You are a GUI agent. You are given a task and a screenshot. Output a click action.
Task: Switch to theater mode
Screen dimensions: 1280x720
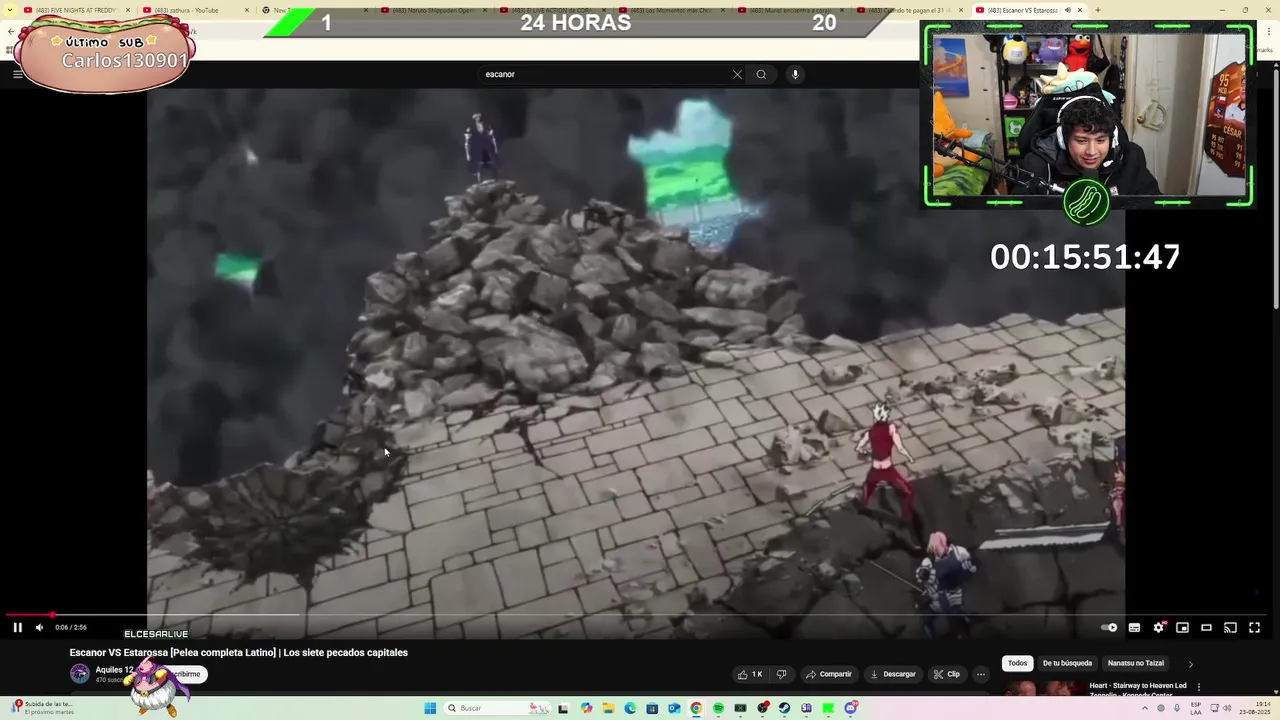tap(1206, 627)
